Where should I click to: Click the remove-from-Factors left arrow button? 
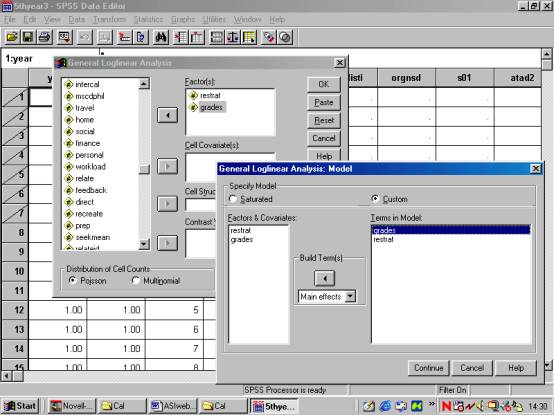pyautogui.click(x=167, y=115)
